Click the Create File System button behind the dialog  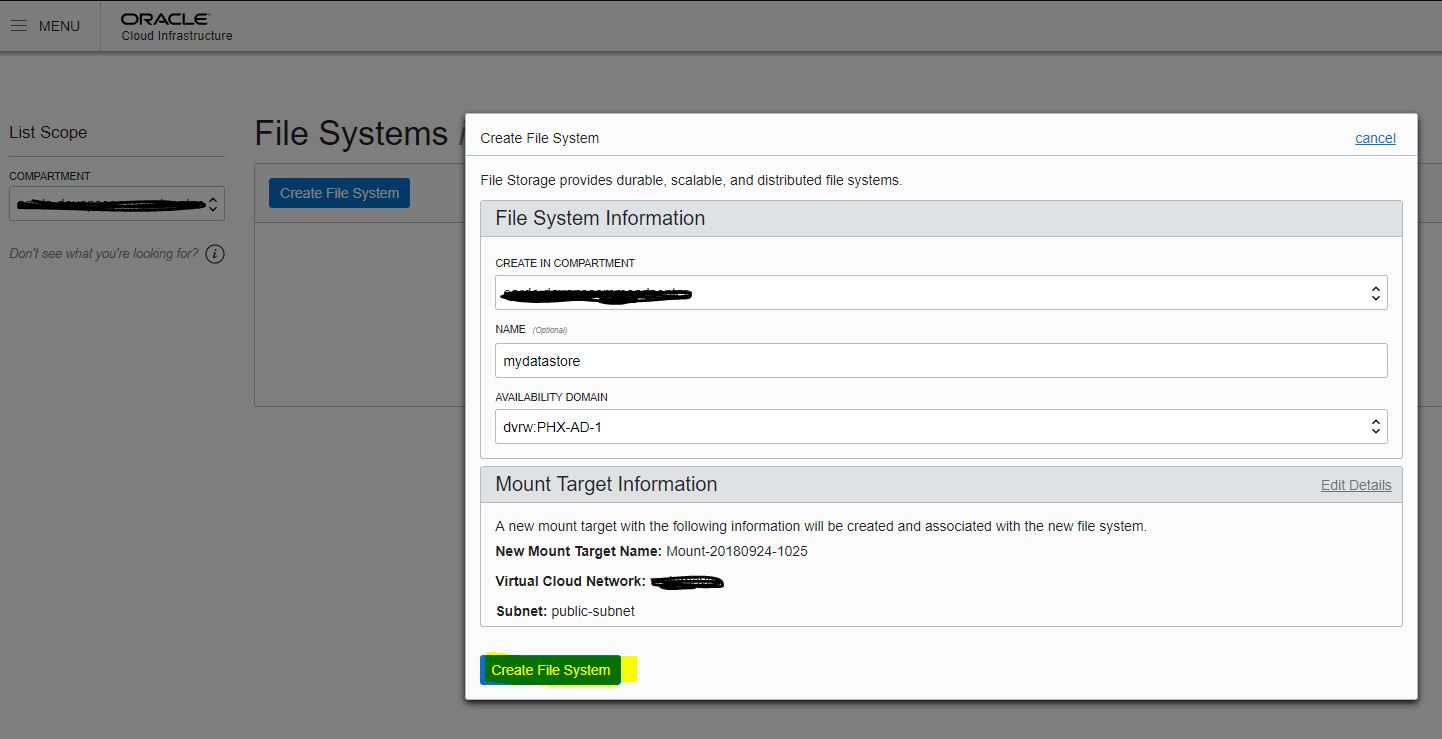point(339,192)
